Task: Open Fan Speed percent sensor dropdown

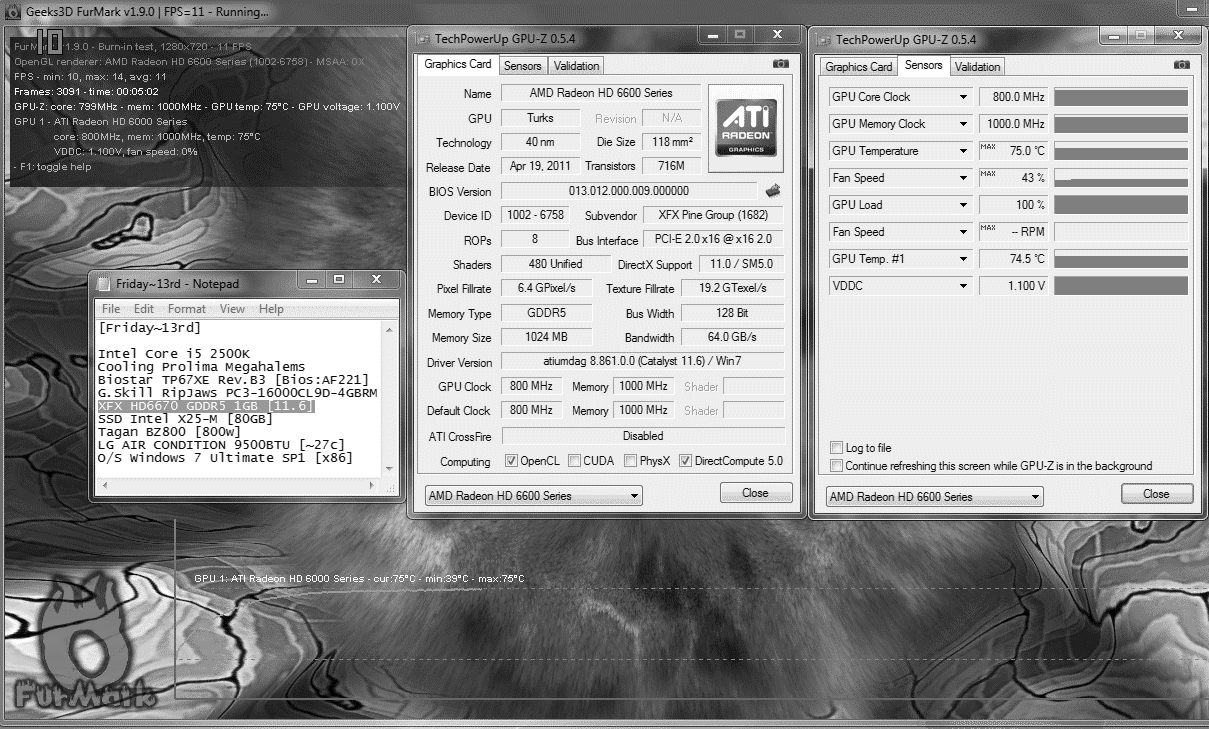Action: click(900, 178)
